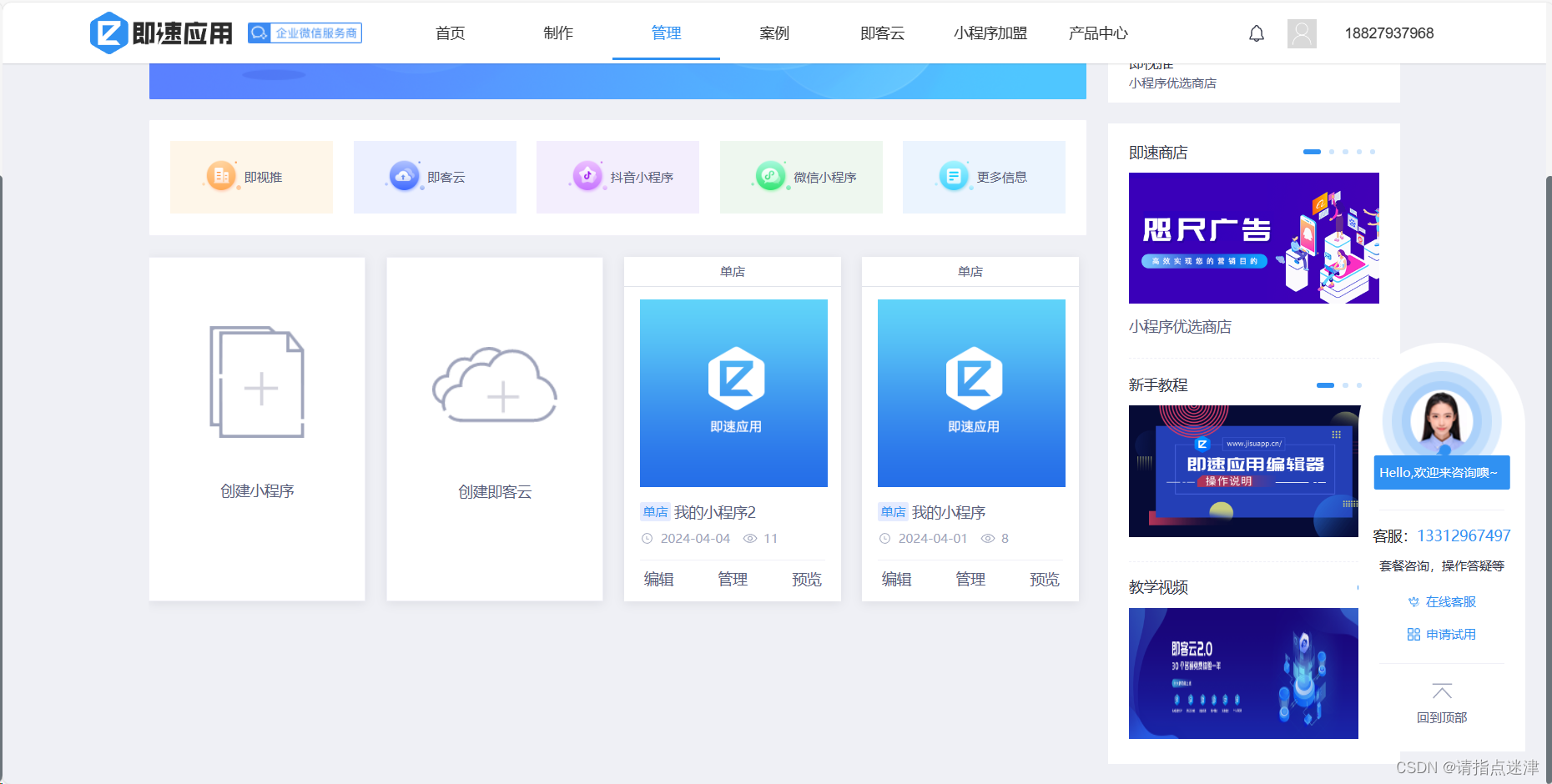The width and height of the screenshot is (1552, 784).
Task: Select second carousel dot in 新手教程
Action: tap(1345, 385)
